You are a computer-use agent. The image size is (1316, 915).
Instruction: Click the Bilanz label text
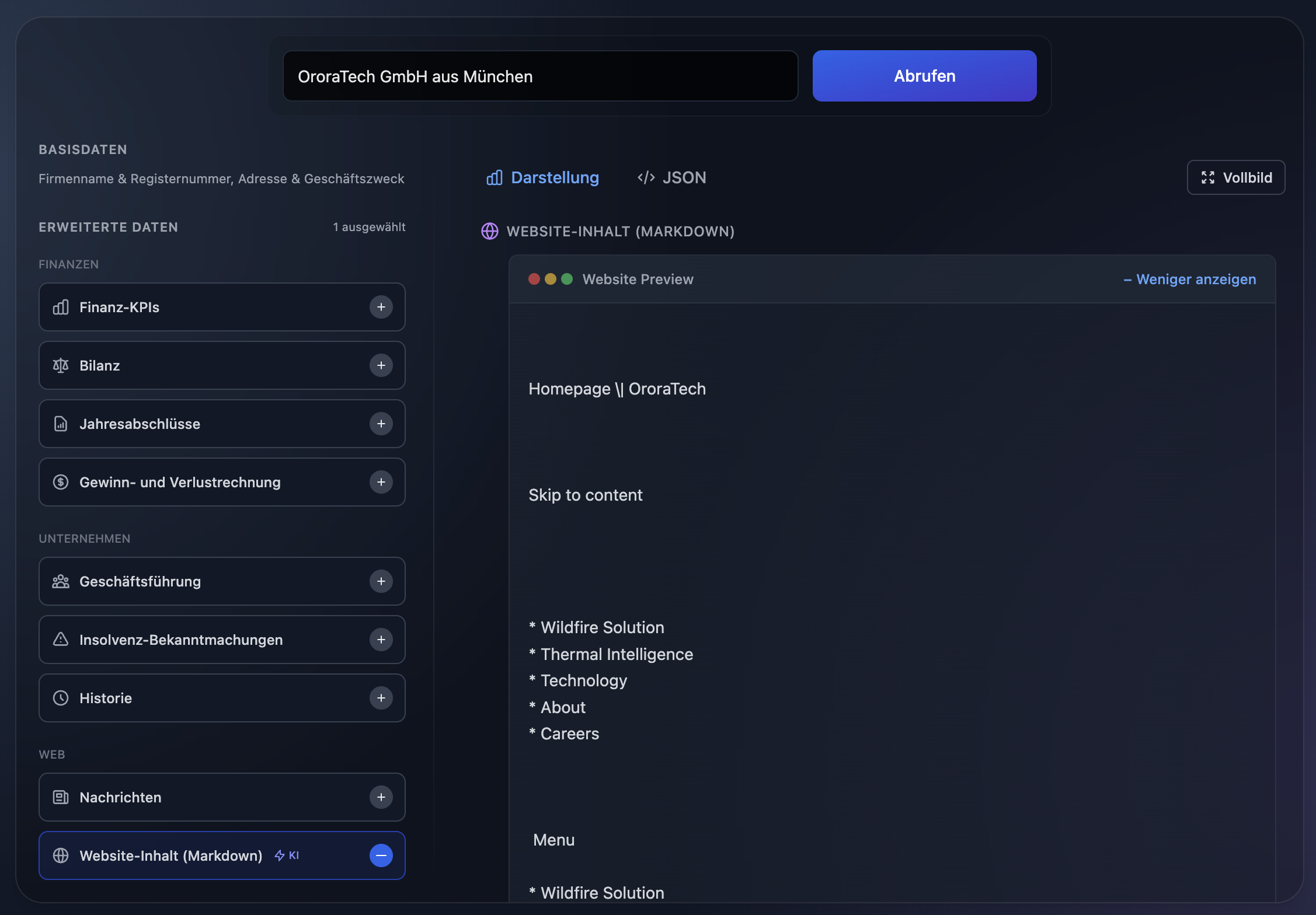click(100, 365)
